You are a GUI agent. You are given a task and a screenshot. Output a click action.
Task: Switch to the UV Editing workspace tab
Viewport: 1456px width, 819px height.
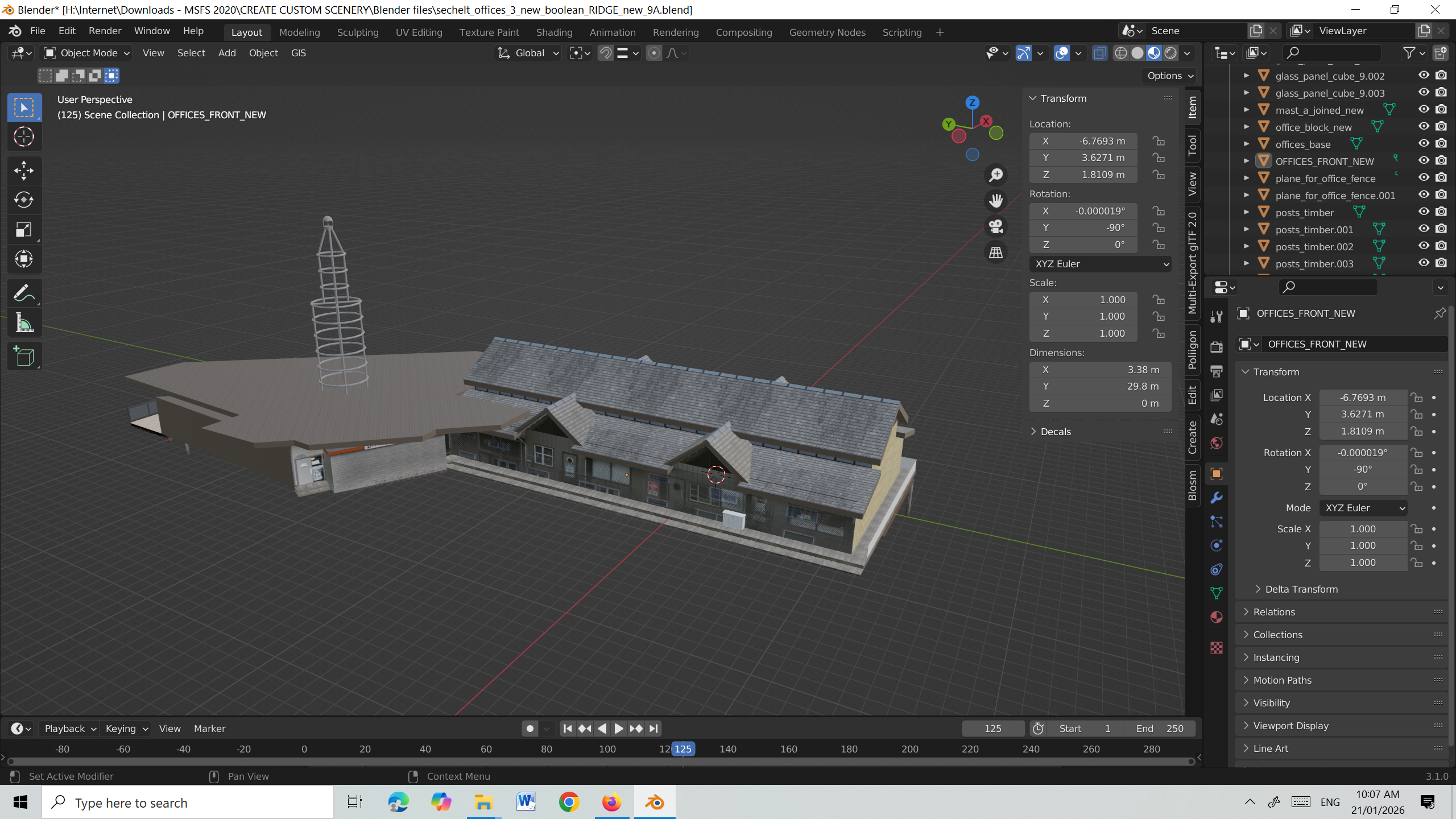[x=419, y=32]
